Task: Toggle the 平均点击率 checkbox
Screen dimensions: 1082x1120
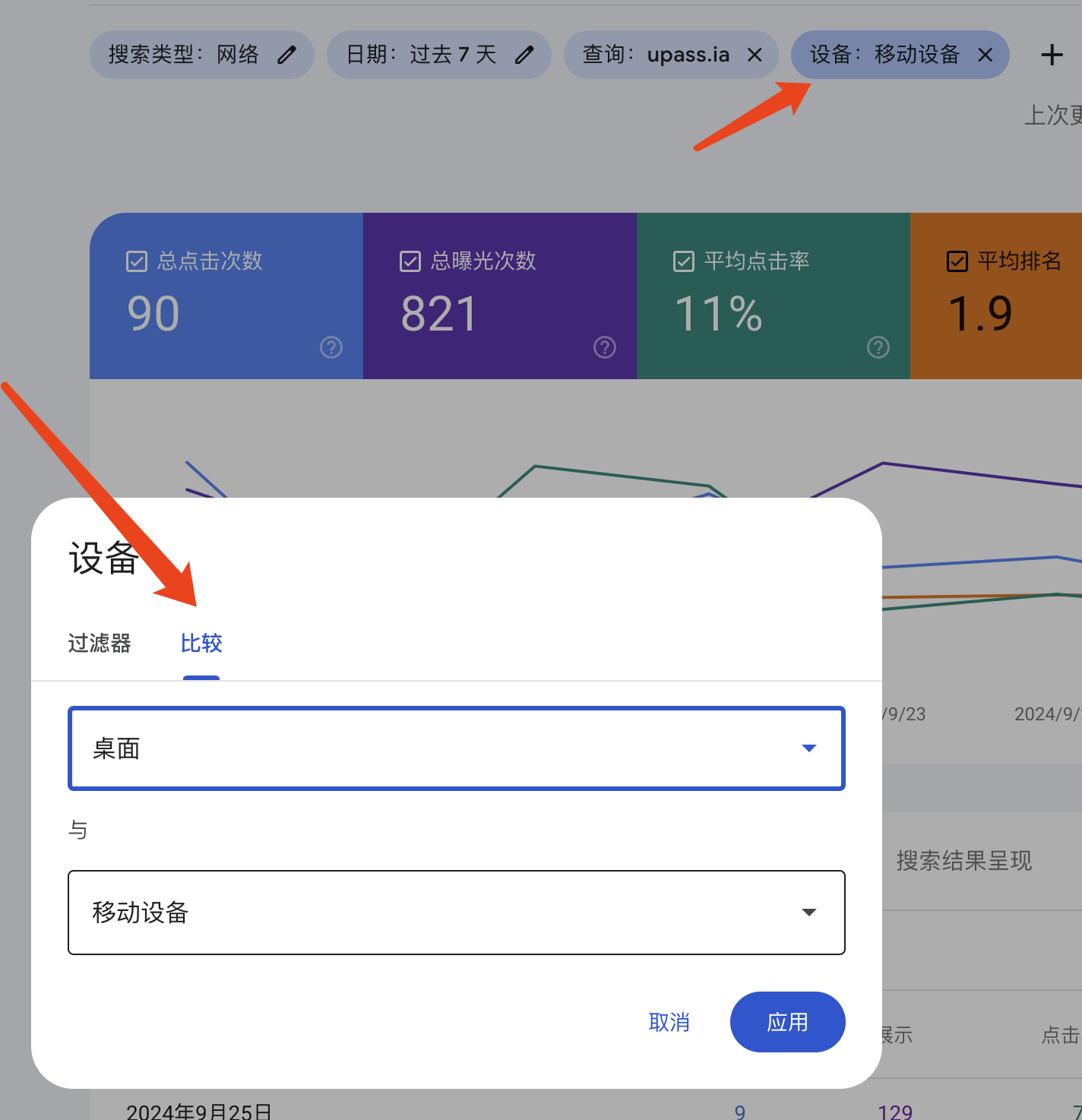Action: 684,261
